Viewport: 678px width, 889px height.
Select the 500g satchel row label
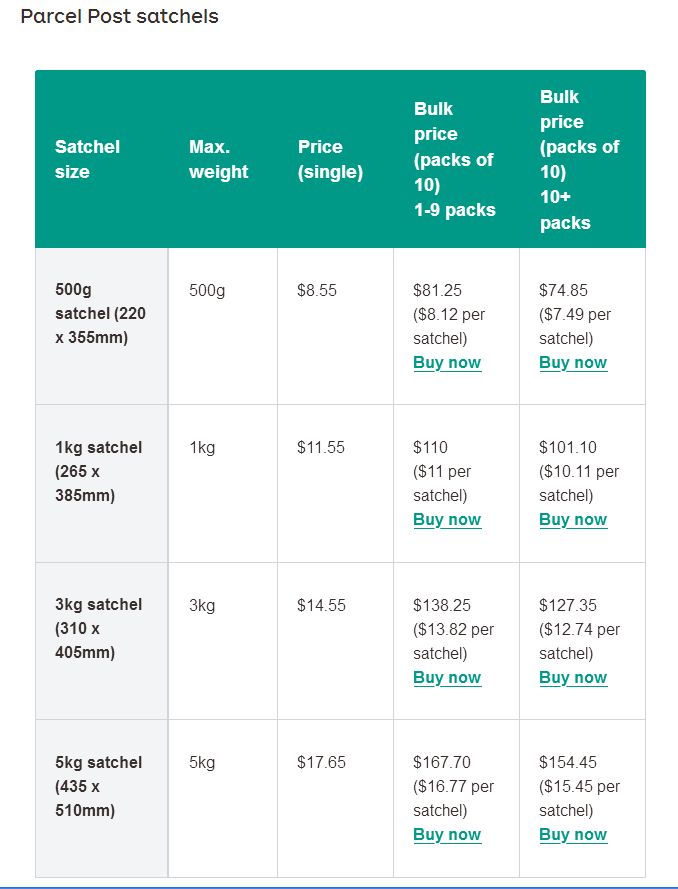(100, 314)
